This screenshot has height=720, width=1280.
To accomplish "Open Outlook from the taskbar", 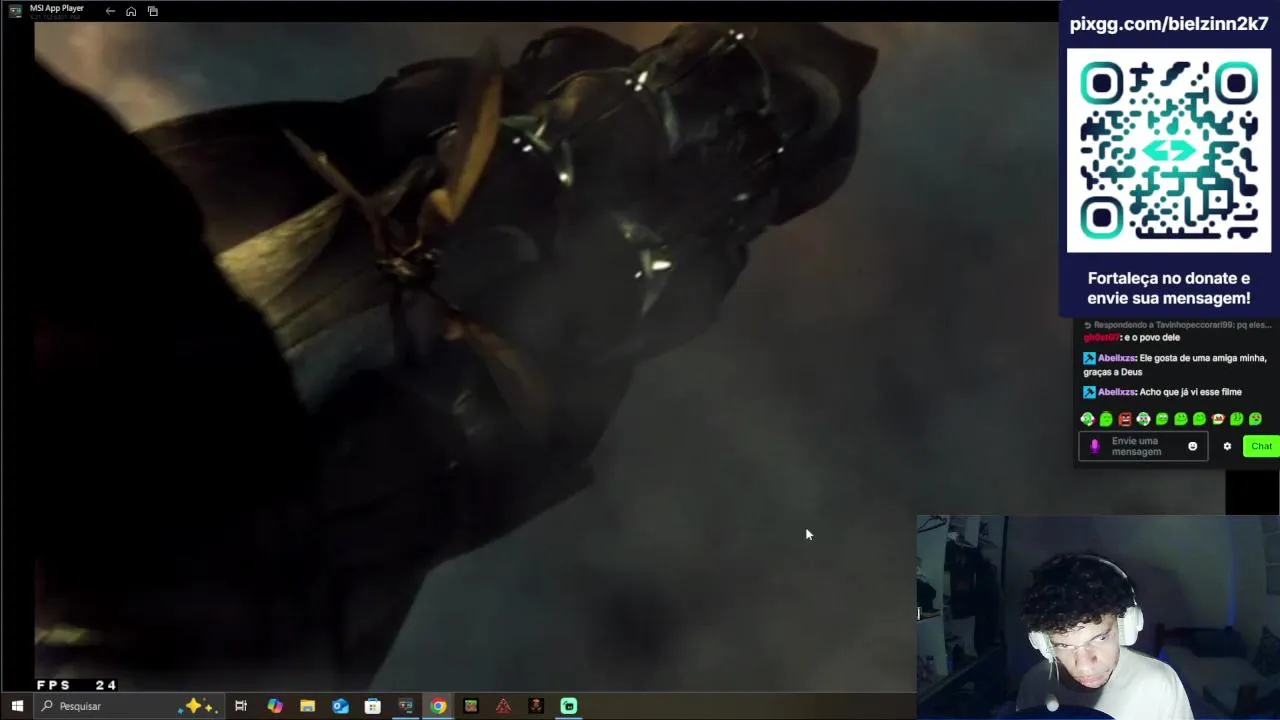I will tap(340, 706).
